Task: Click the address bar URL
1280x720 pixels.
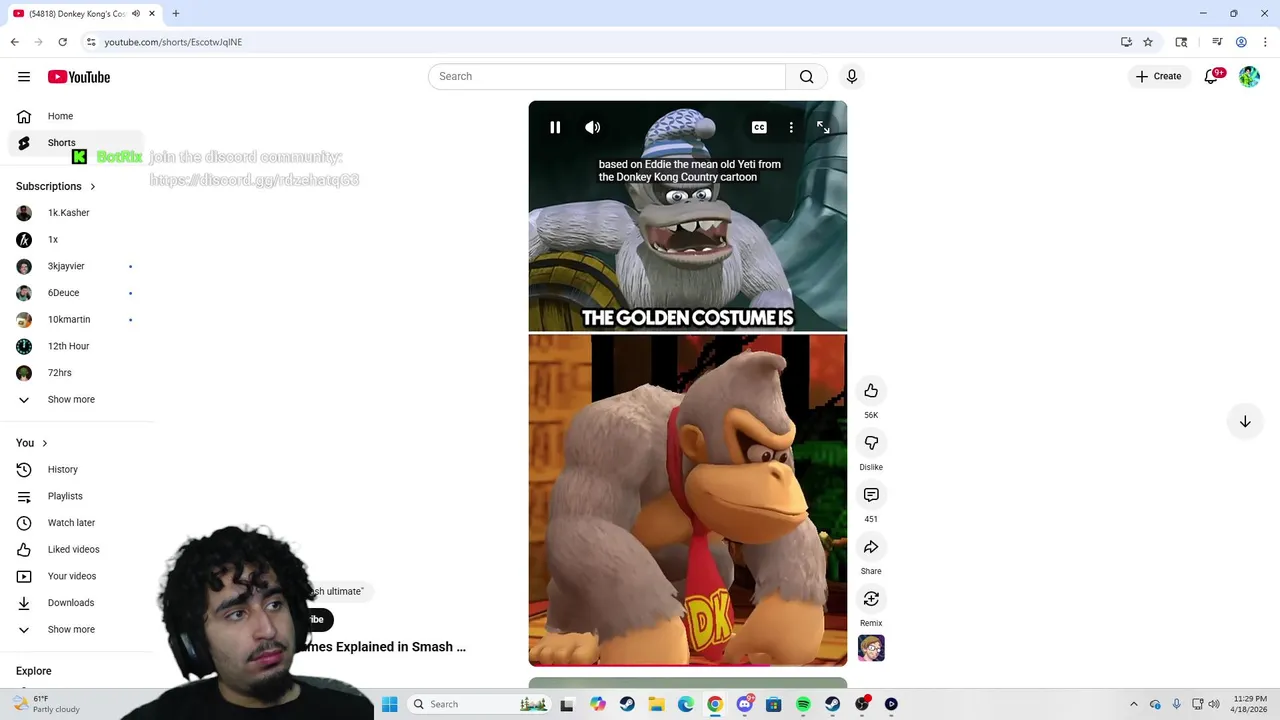Action: pyautogui.click(x=173, y=42)
